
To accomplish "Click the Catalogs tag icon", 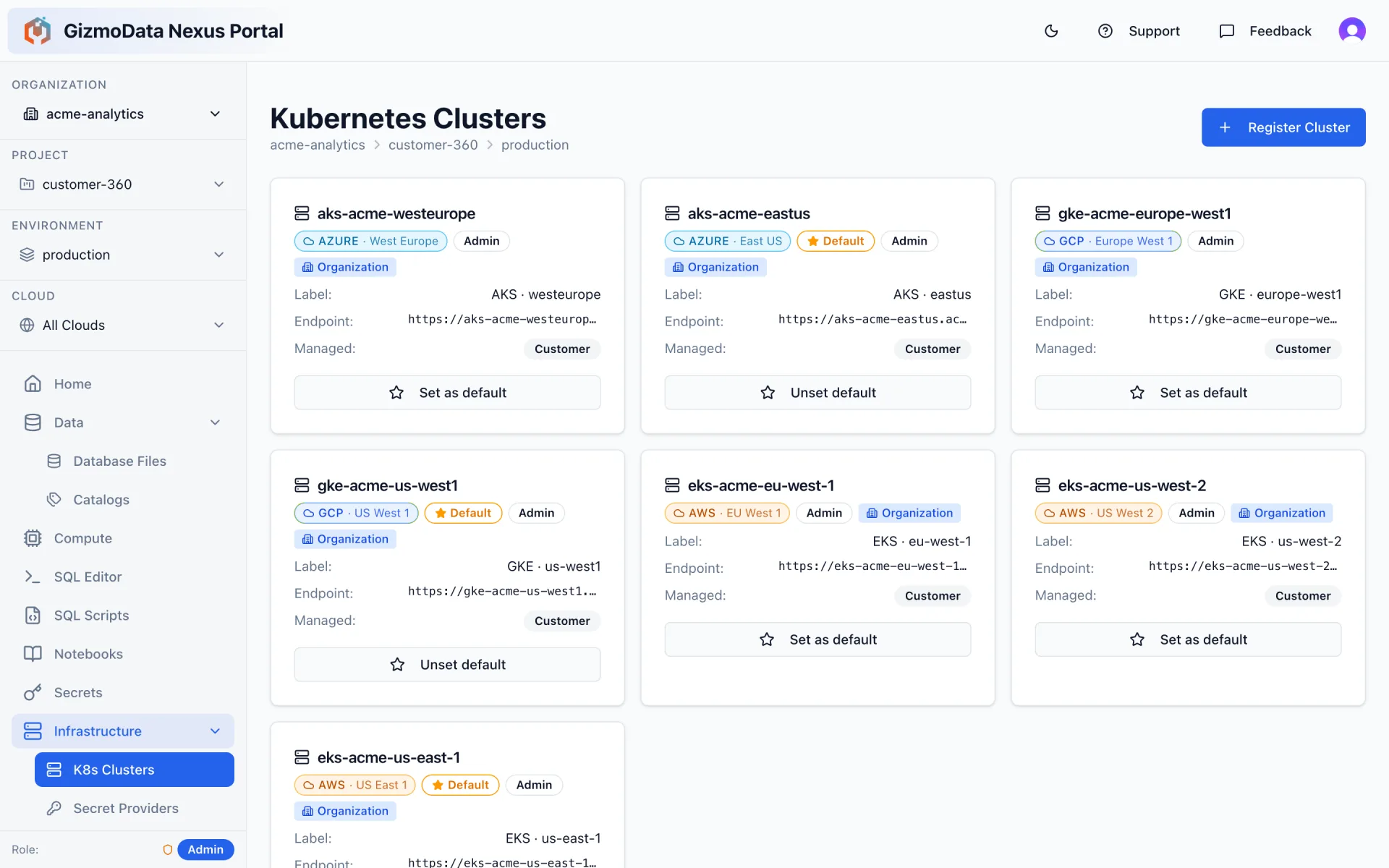I will [x=54, y=499].
